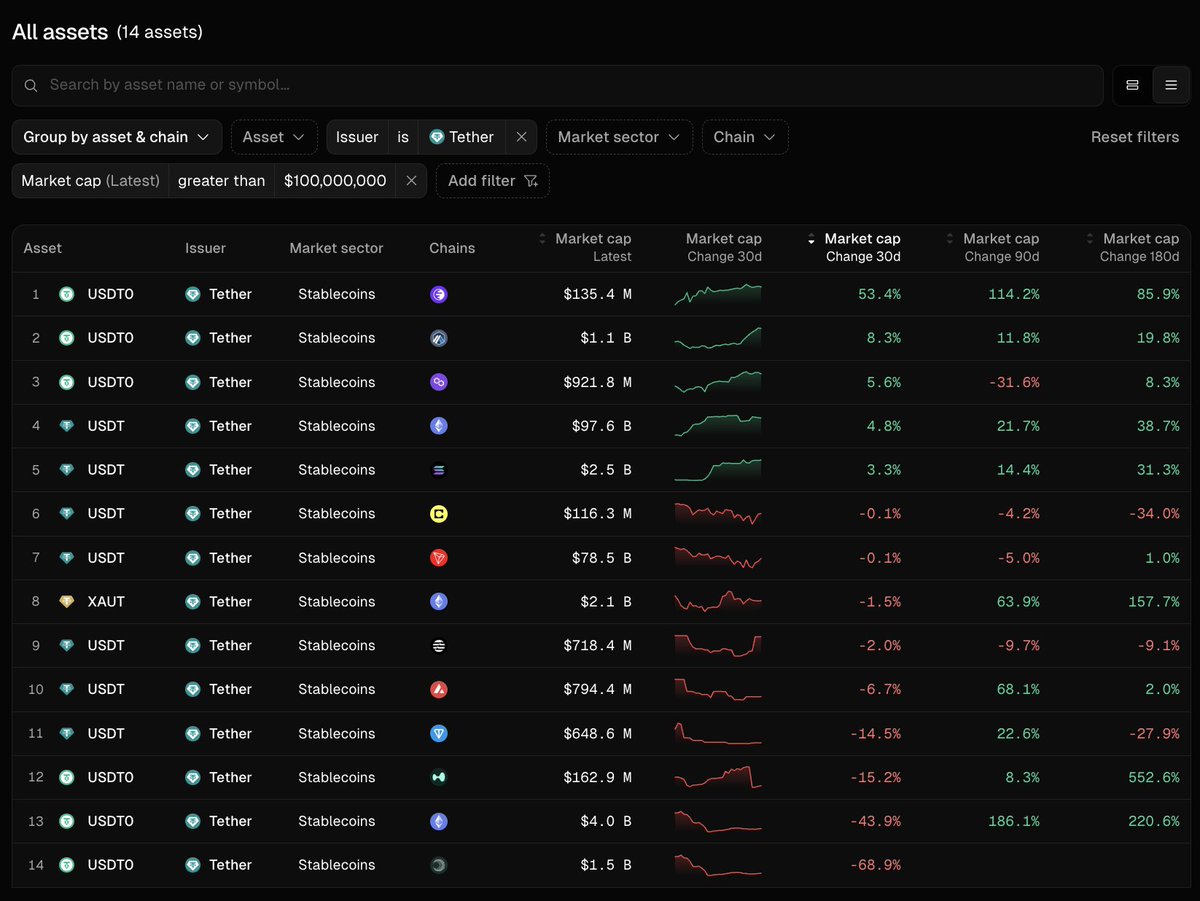Click the XAUT gold asset icon
1200x901 pixels.
(67, 602)
